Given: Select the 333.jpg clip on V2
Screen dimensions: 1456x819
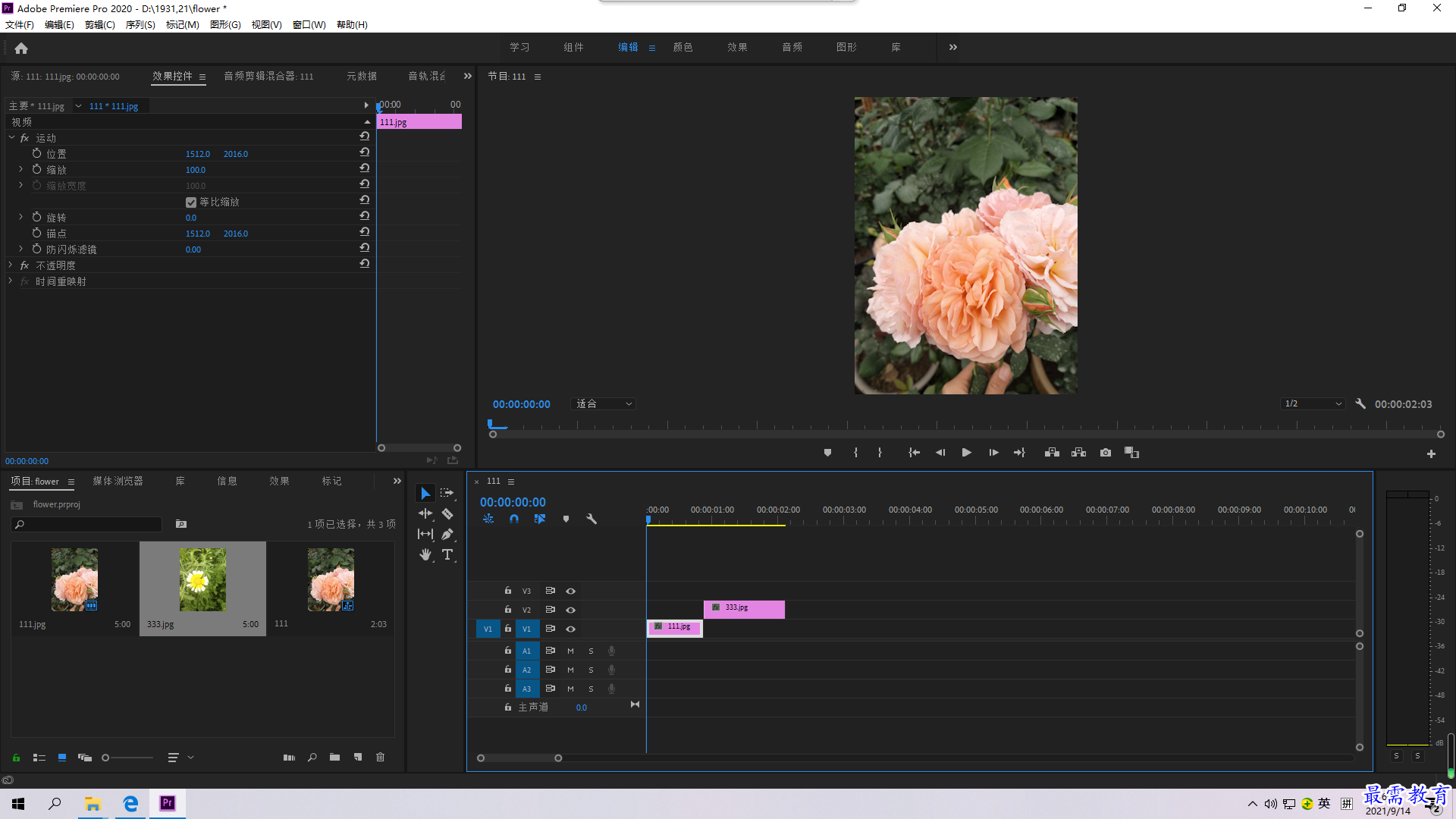Looking at the screenshot, I should click(744, 609).
